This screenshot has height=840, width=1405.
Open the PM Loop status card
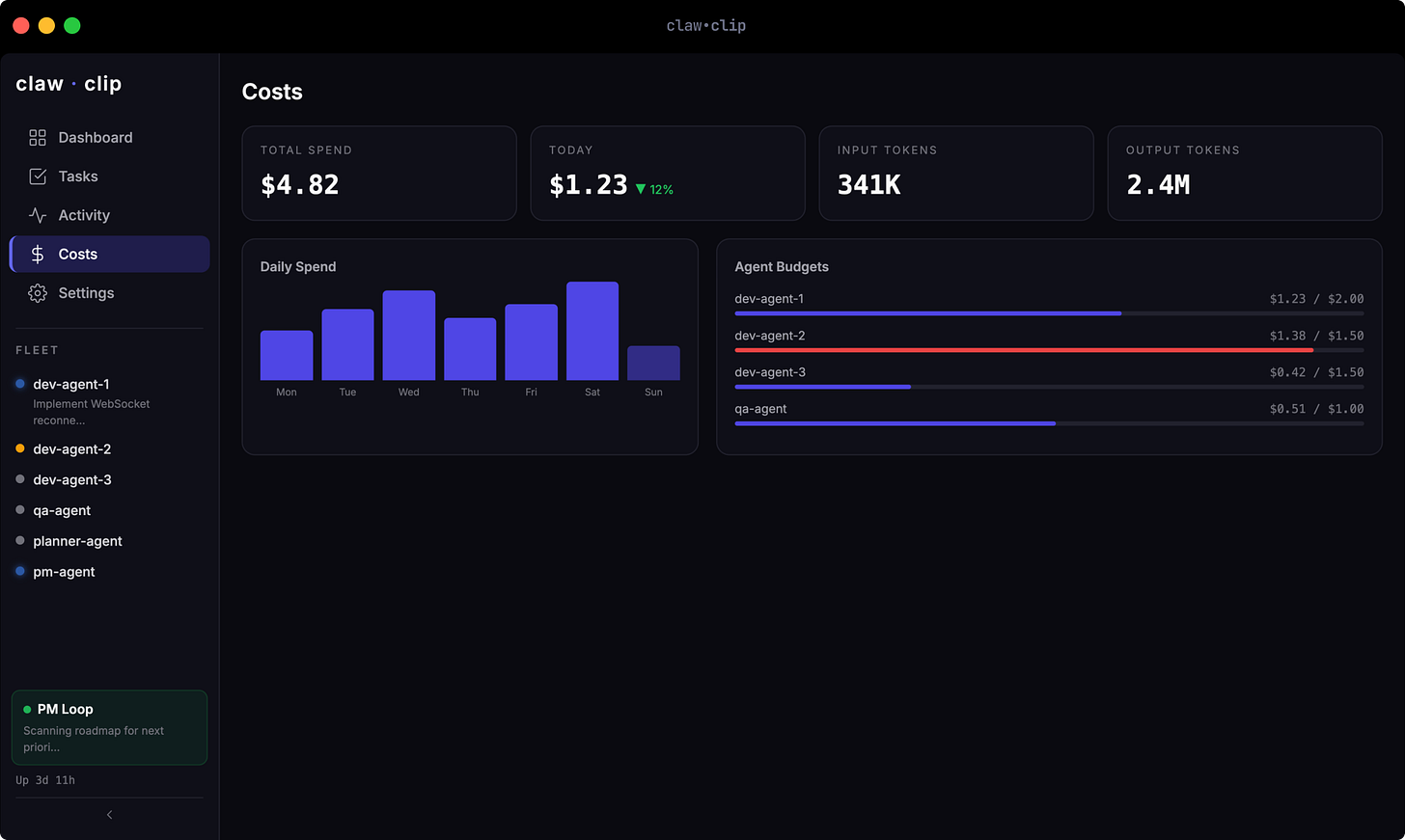click(x=109, y=727)
